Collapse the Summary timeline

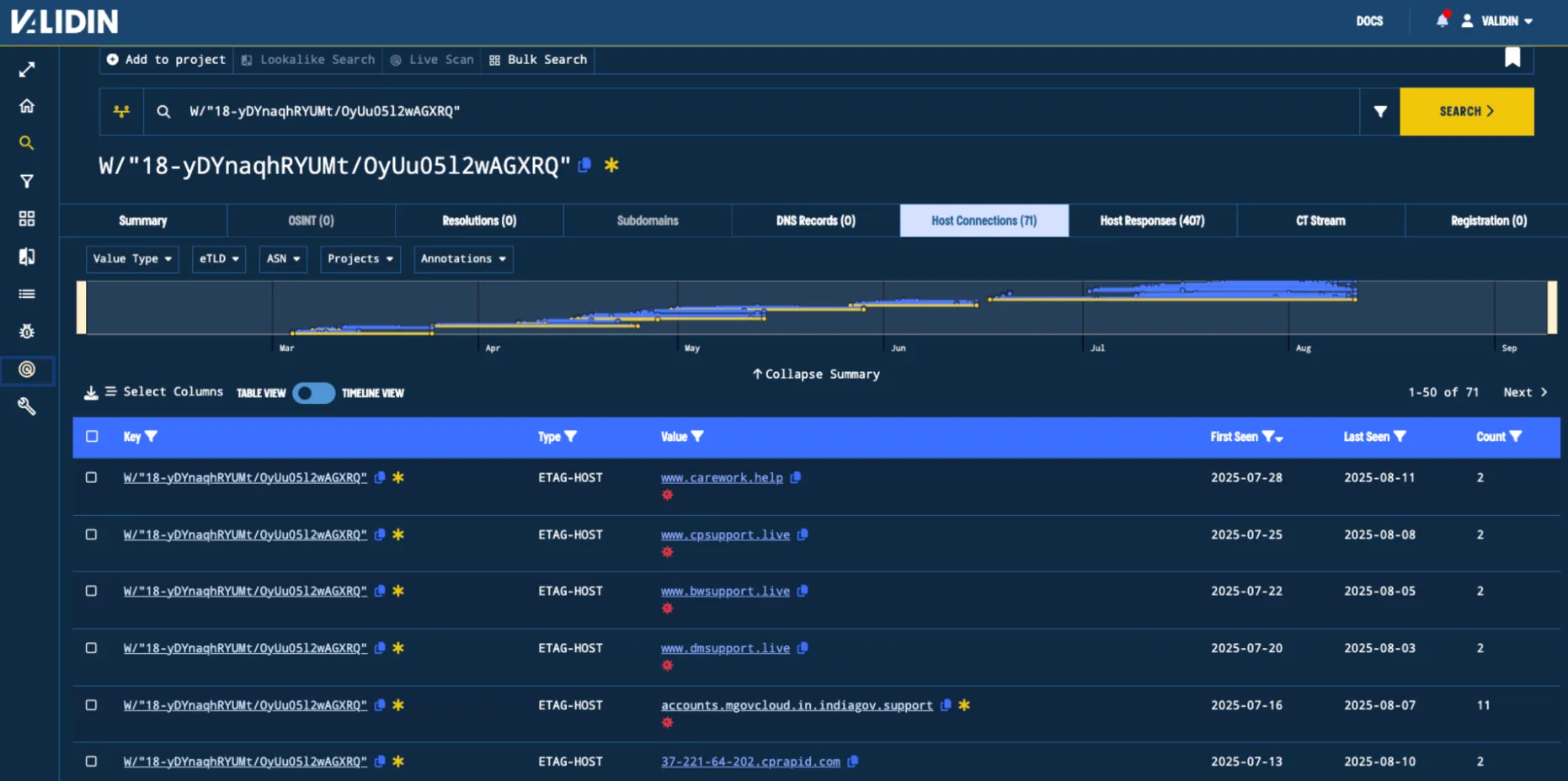pos(816,375)
